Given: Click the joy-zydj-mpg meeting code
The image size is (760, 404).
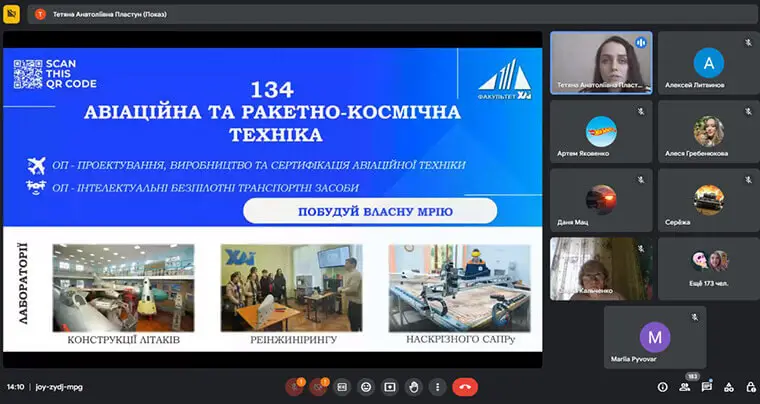Looking at the screenshot, I should pos(58,387).
